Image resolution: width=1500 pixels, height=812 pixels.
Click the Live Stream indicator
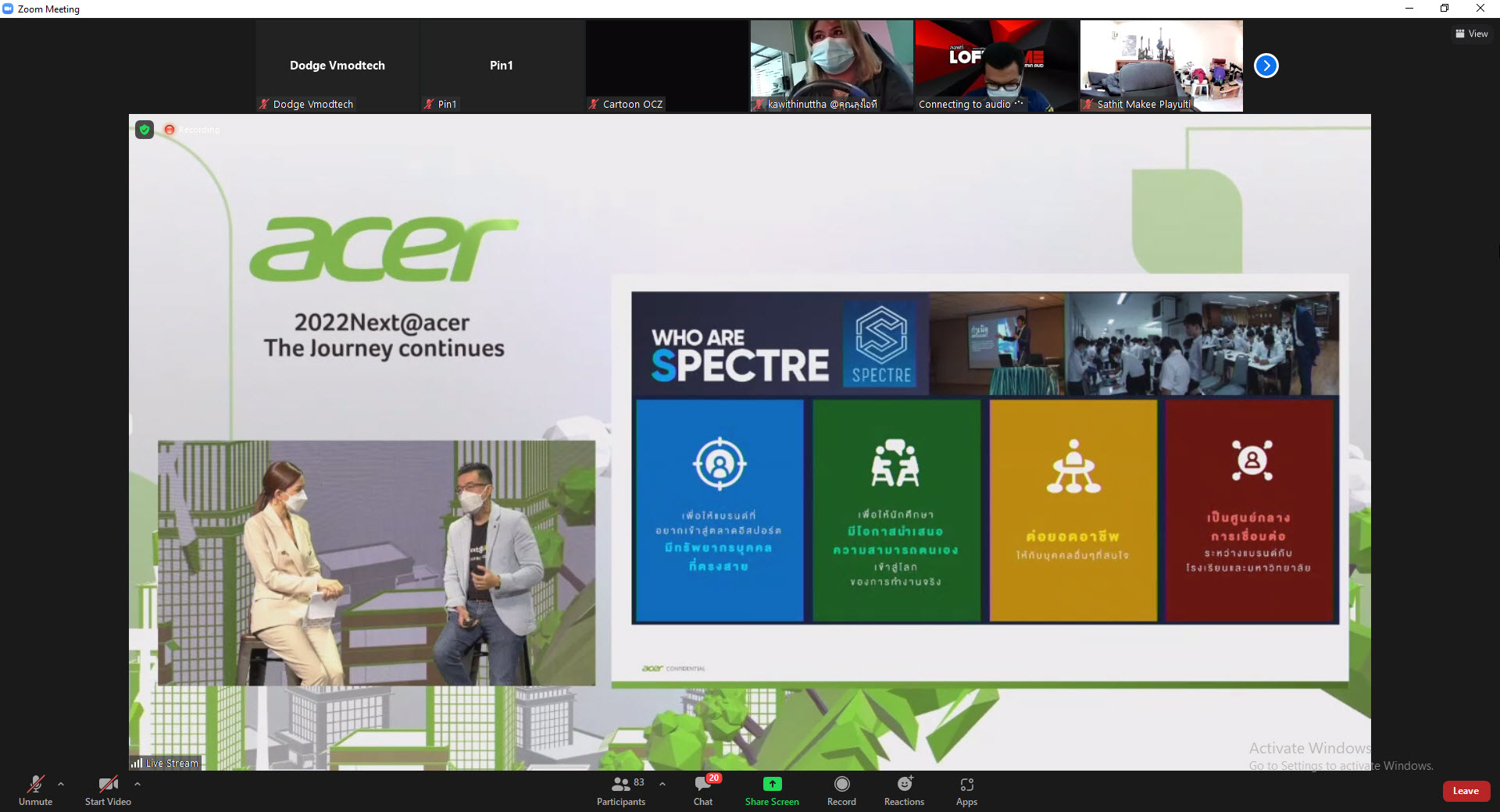click(x=166, y=763)
